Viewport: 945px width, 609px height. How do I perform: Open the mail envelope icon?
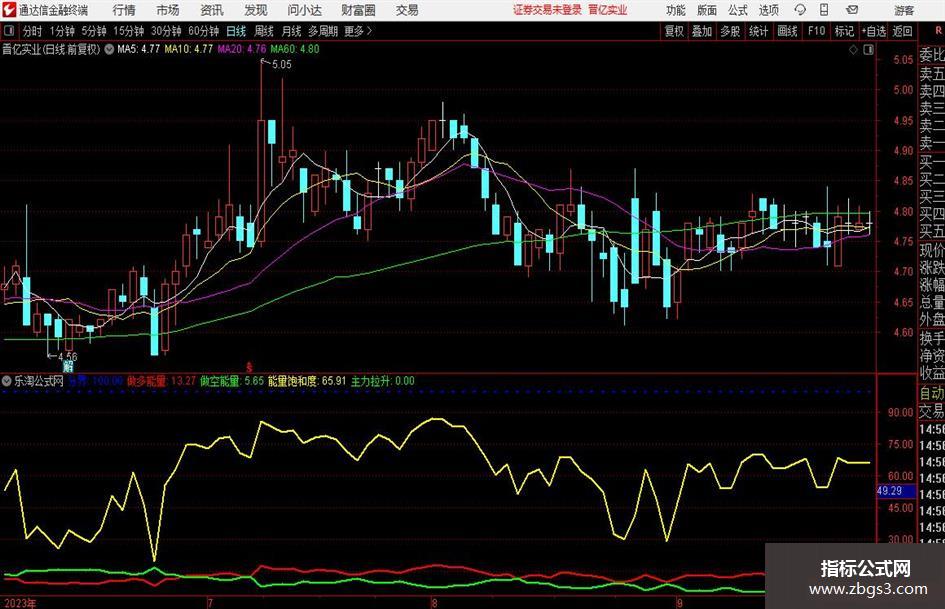pos(852,10)
